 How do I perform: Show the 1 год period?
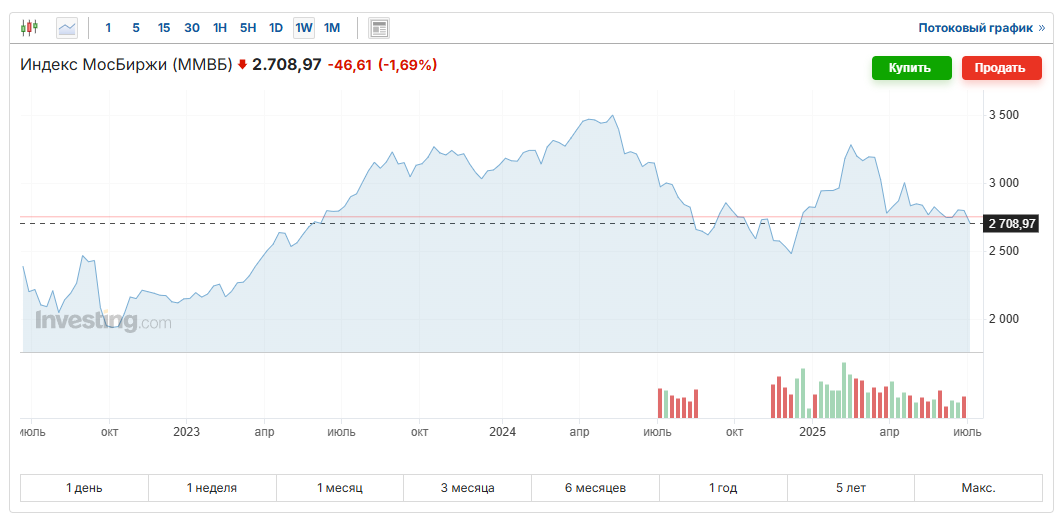click(723, 488)
